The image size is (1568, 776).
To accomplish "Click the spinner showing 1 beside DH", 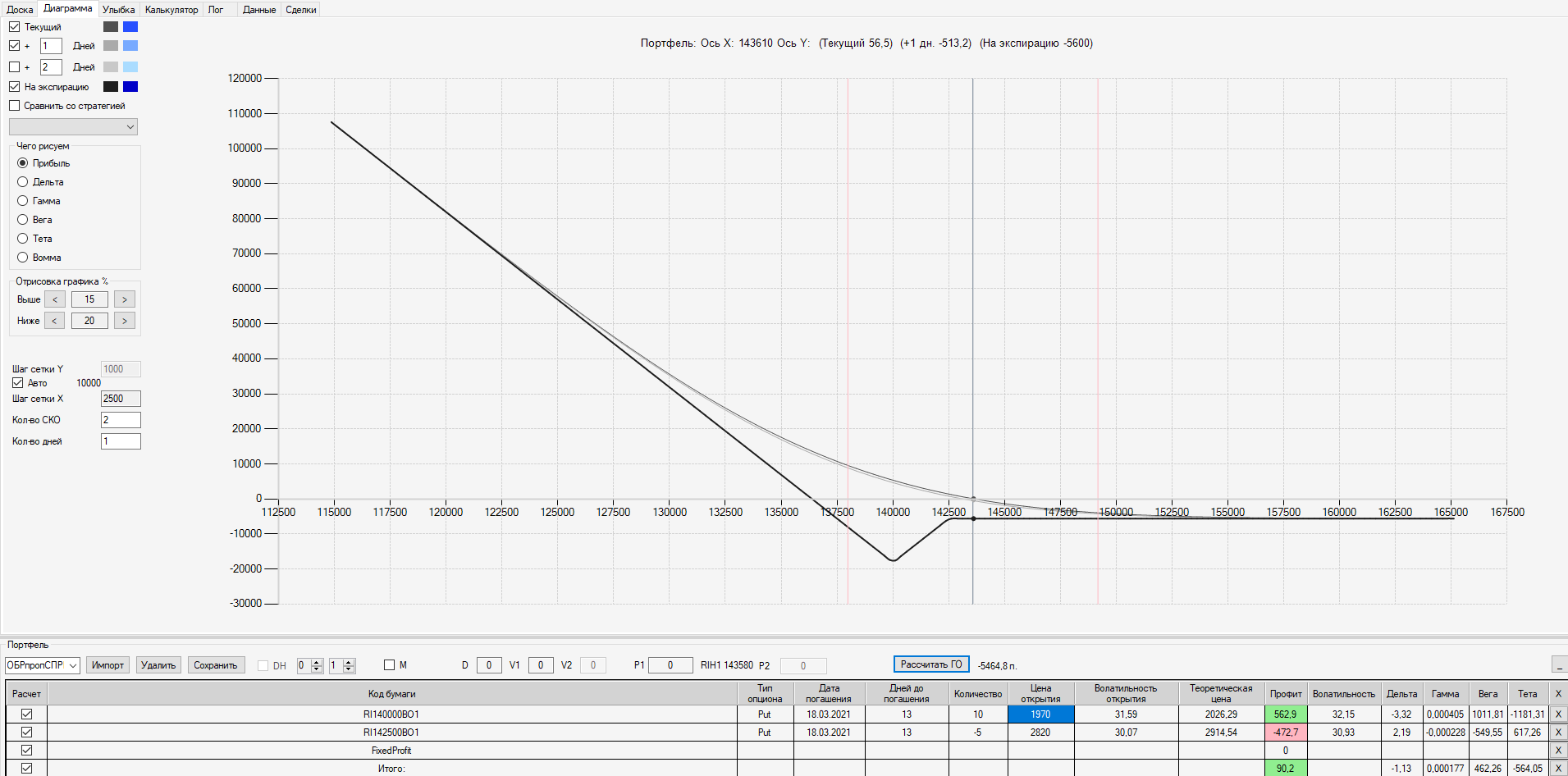I will [x=341, y=665].
